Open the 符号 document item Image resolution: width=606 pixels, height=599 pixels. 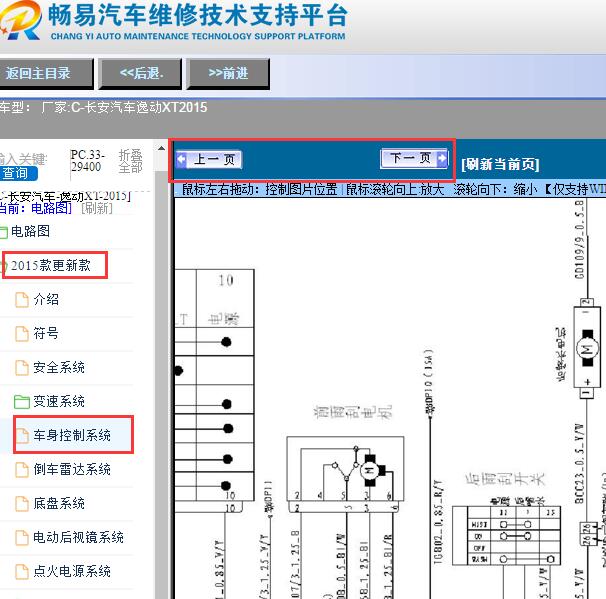(46, 333)
